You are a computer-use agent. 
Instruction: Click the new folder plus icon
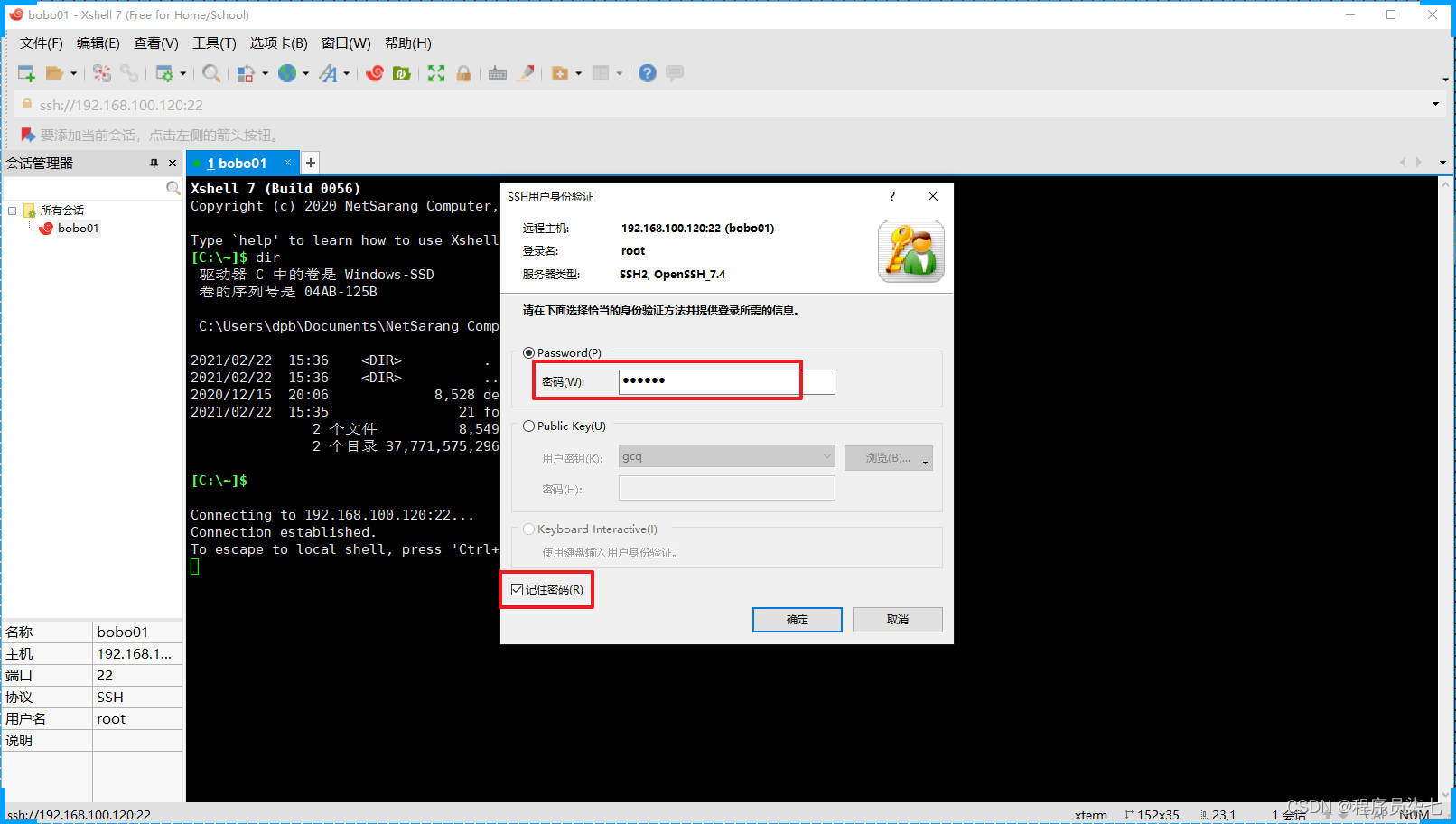(560, 73)
